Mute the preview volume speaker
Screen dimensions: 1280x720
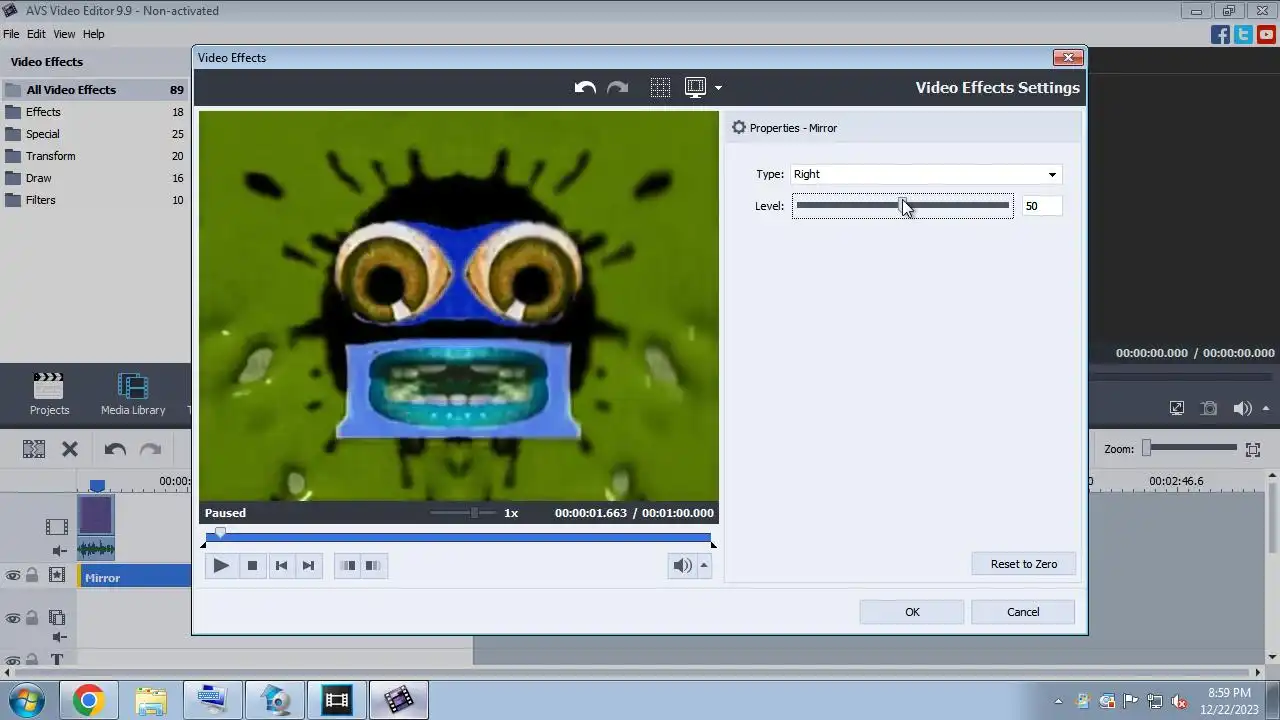pyautogui.click(x=682, y=566)
